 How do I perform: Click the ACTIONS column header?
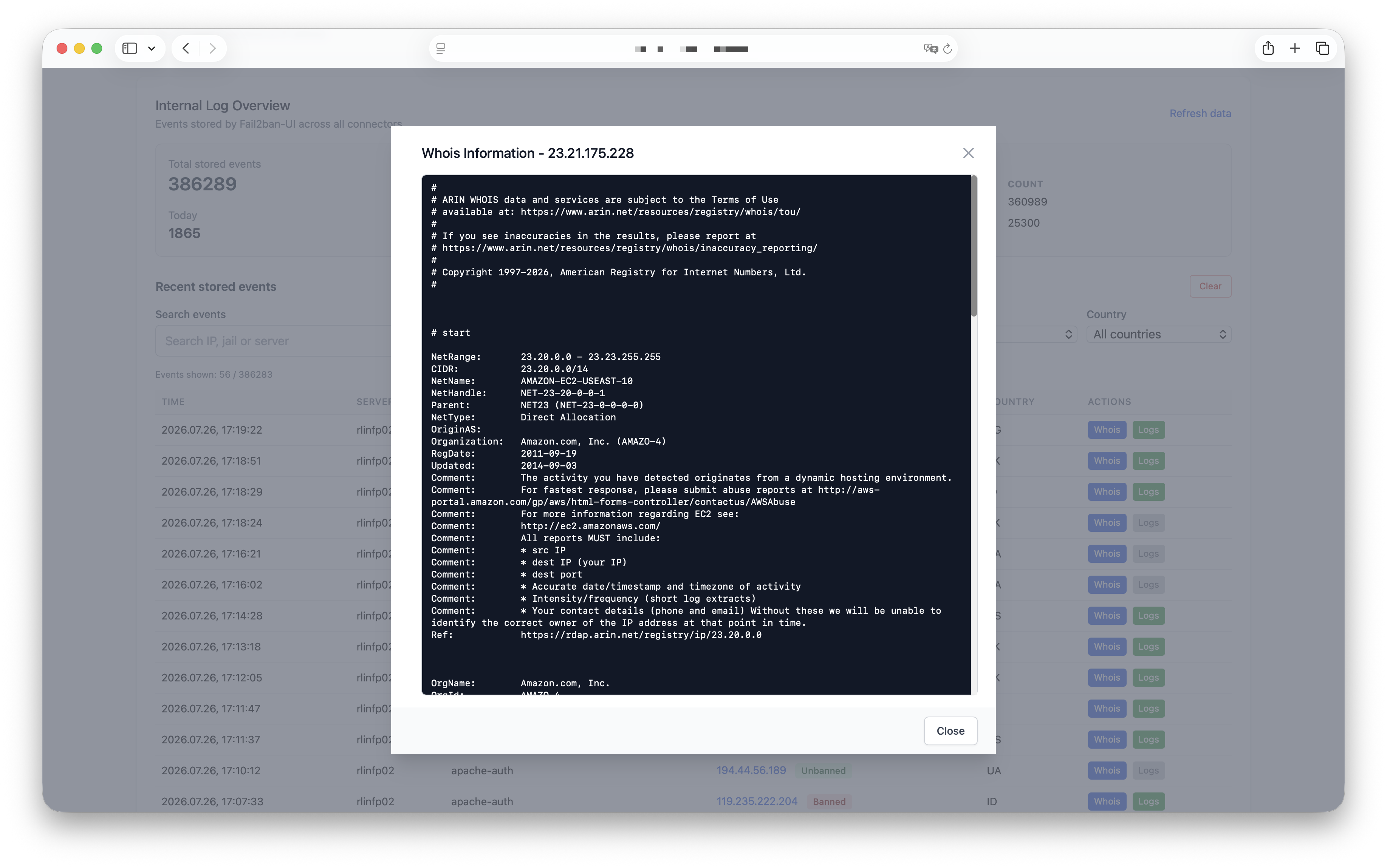[1109, 402]
